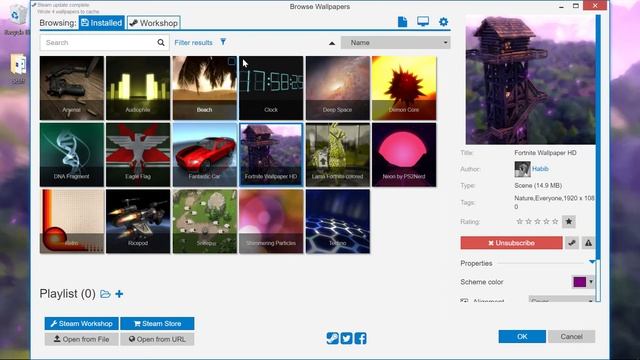Open the Alignment dropdown
640x360 pixels.
[x=561, y=301]
